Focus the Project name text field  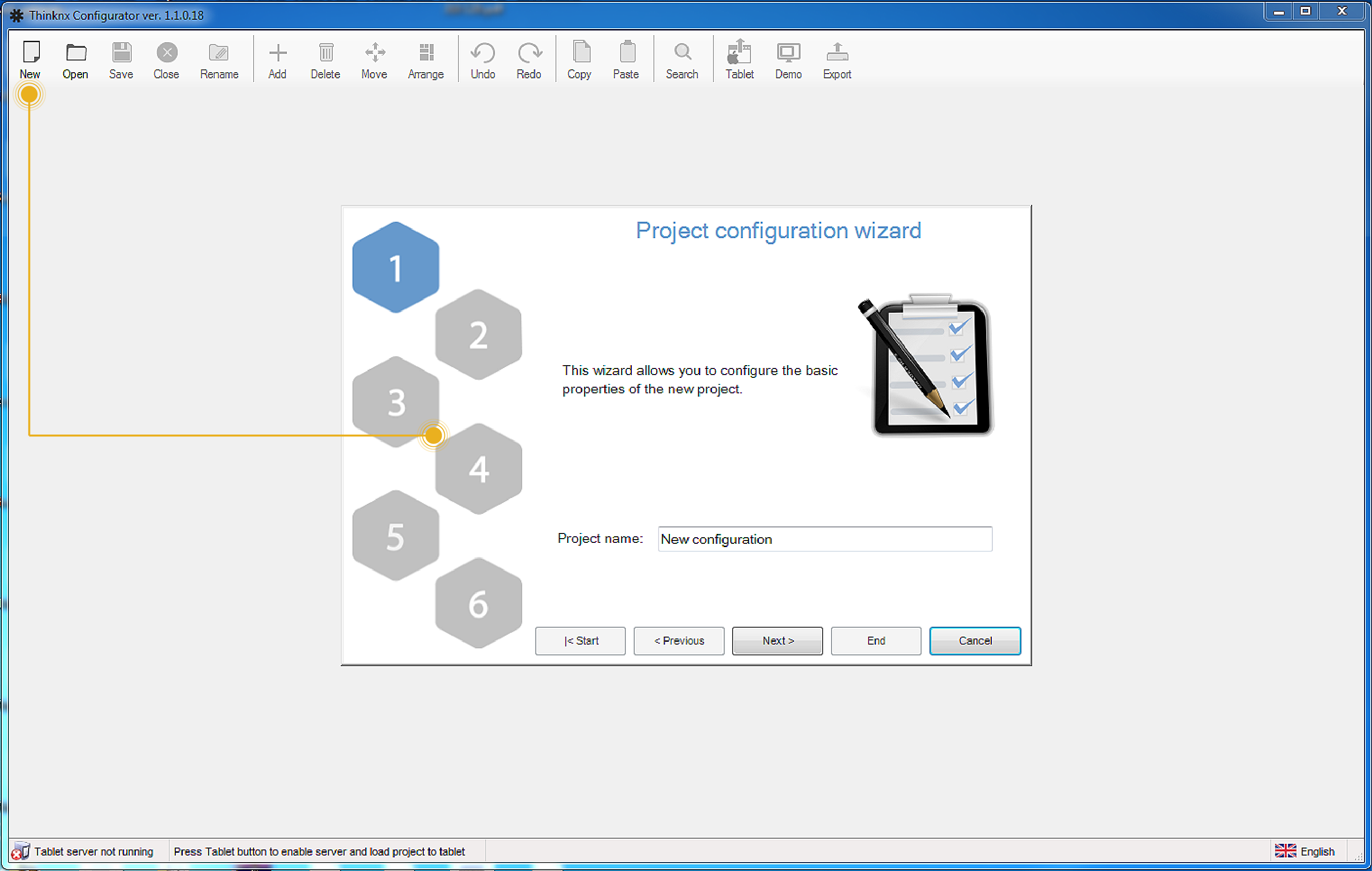[825, 539]
